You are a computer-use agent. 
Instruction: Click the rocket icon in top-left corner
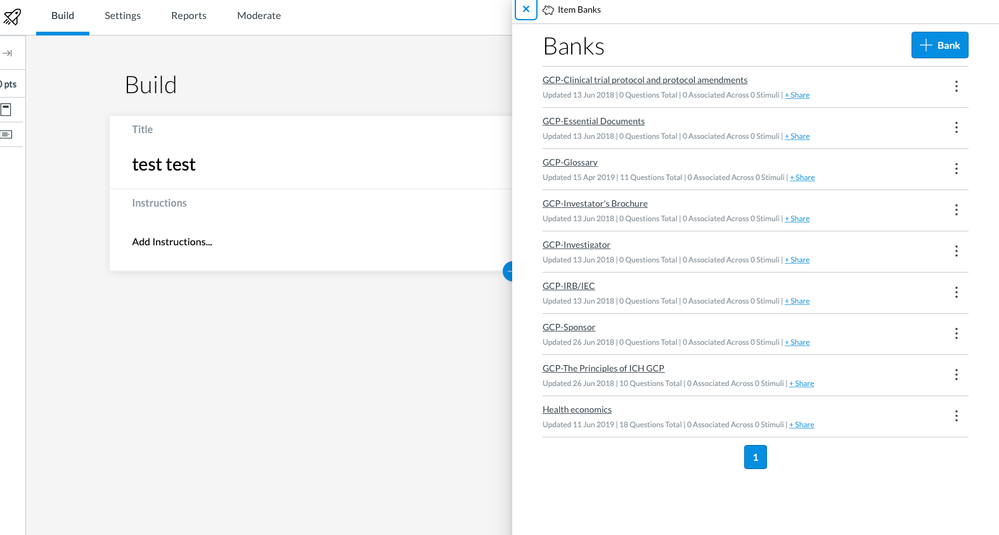coord(12,16)
